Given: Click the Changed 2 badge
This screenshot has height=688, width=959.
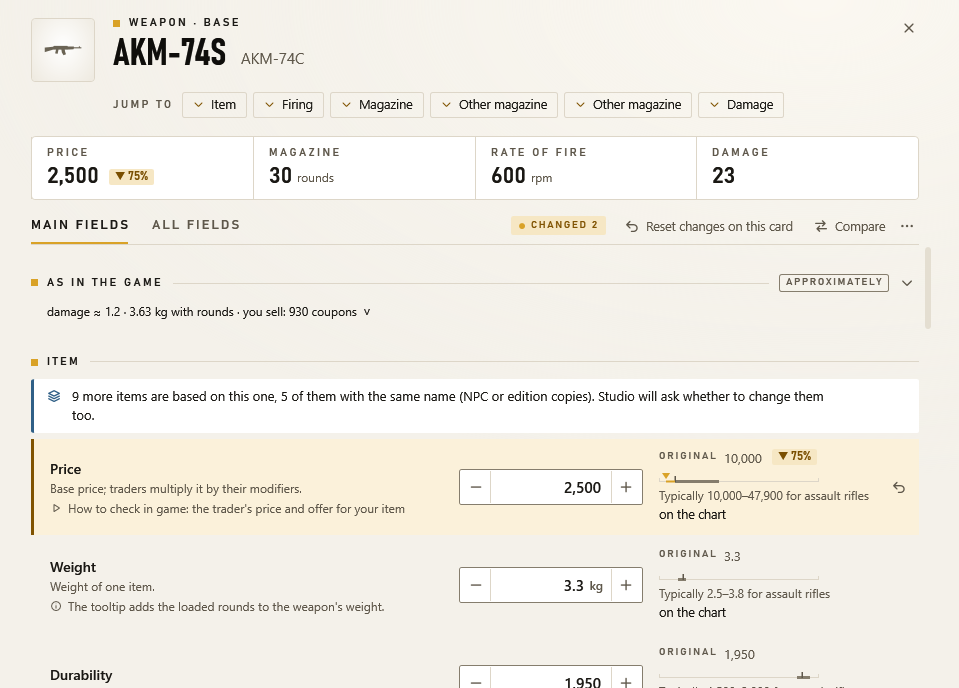Looking at the screenshot, I should coord(558,225).
